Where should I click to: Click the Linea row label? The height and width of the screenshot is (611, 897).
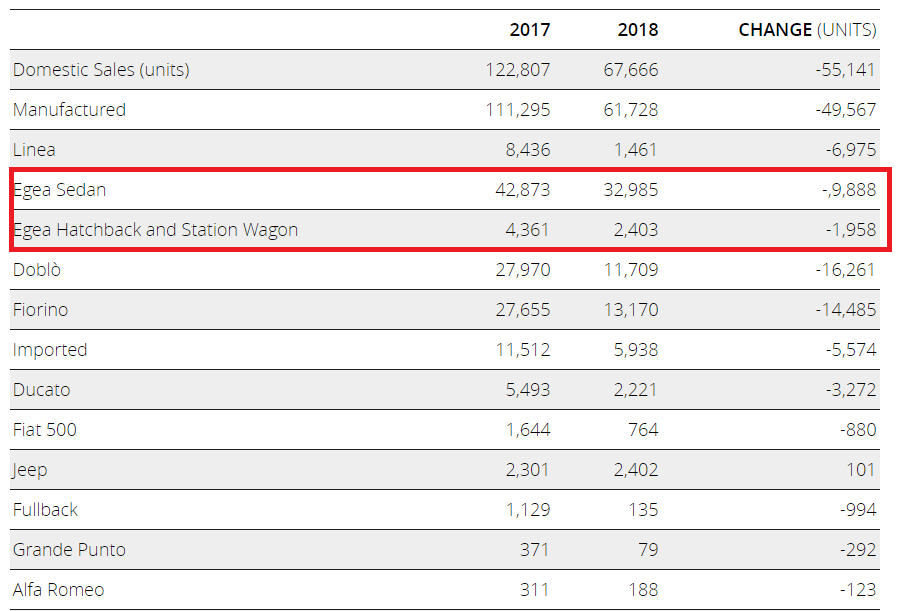coord(34,150)
